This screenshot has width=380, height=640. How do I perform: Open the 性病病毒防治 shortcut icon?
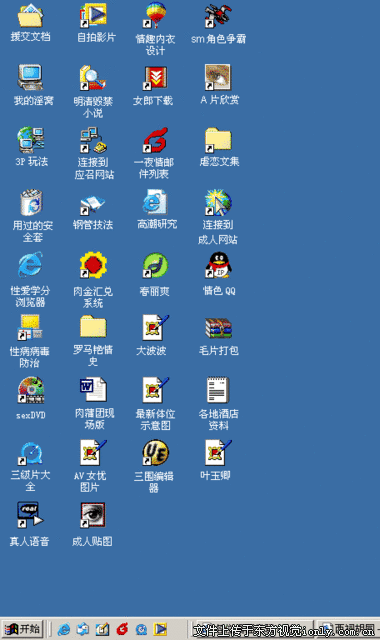(30, 327)
